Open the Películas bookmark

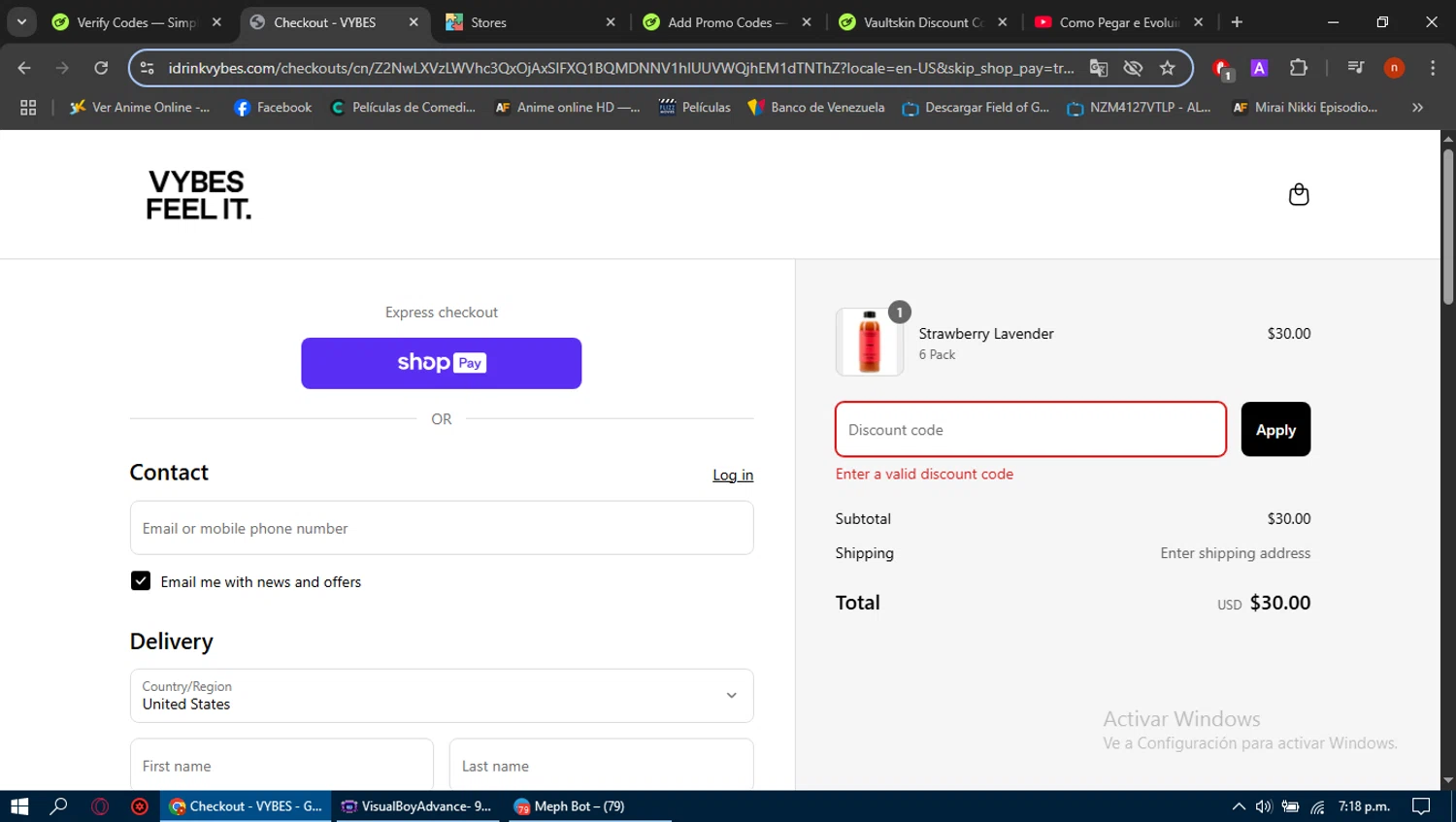tap(695, 108)
